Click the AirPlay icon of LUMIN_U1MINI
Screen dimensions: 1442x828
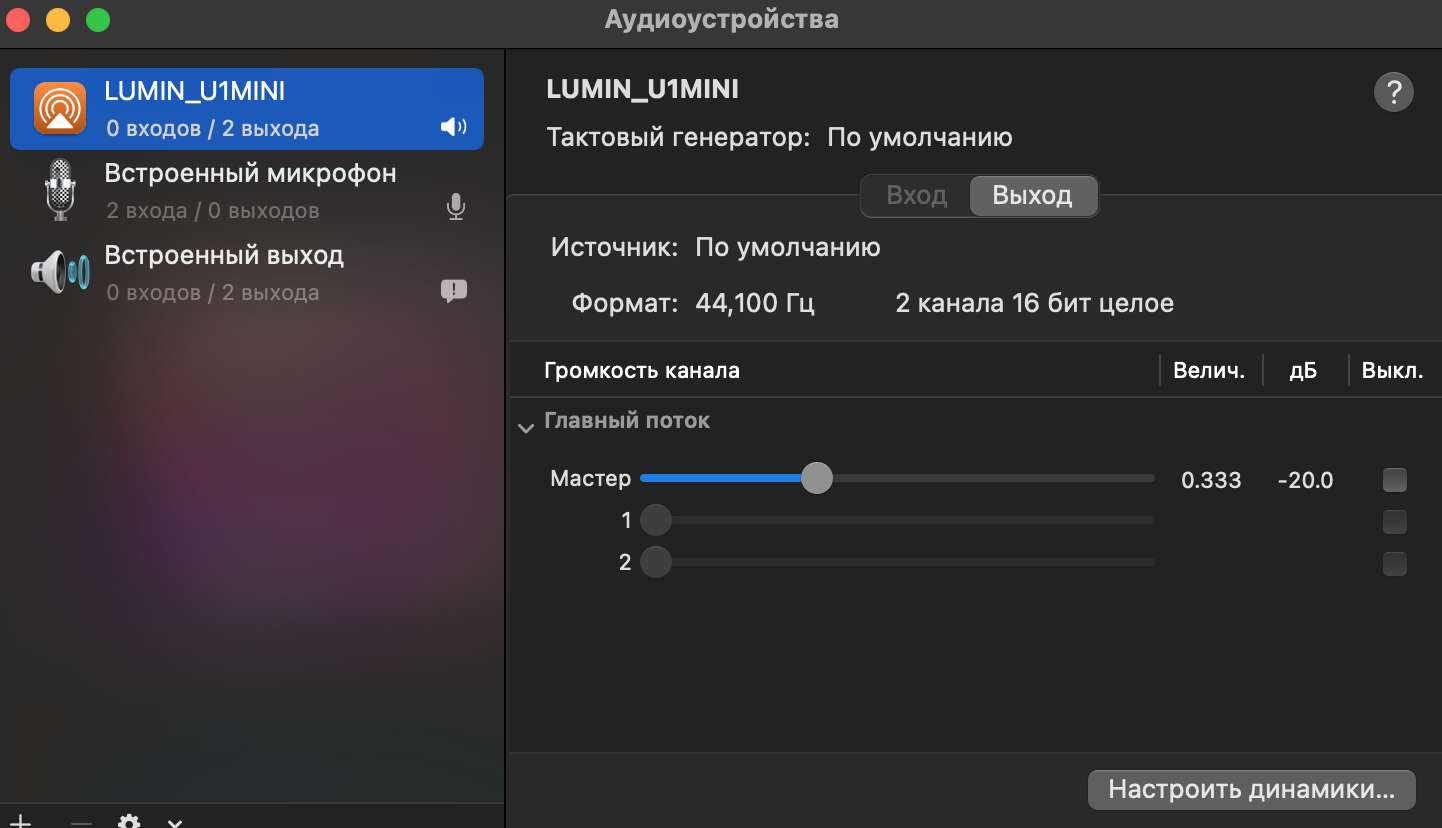pyautogui.click(x=60, y=108)
